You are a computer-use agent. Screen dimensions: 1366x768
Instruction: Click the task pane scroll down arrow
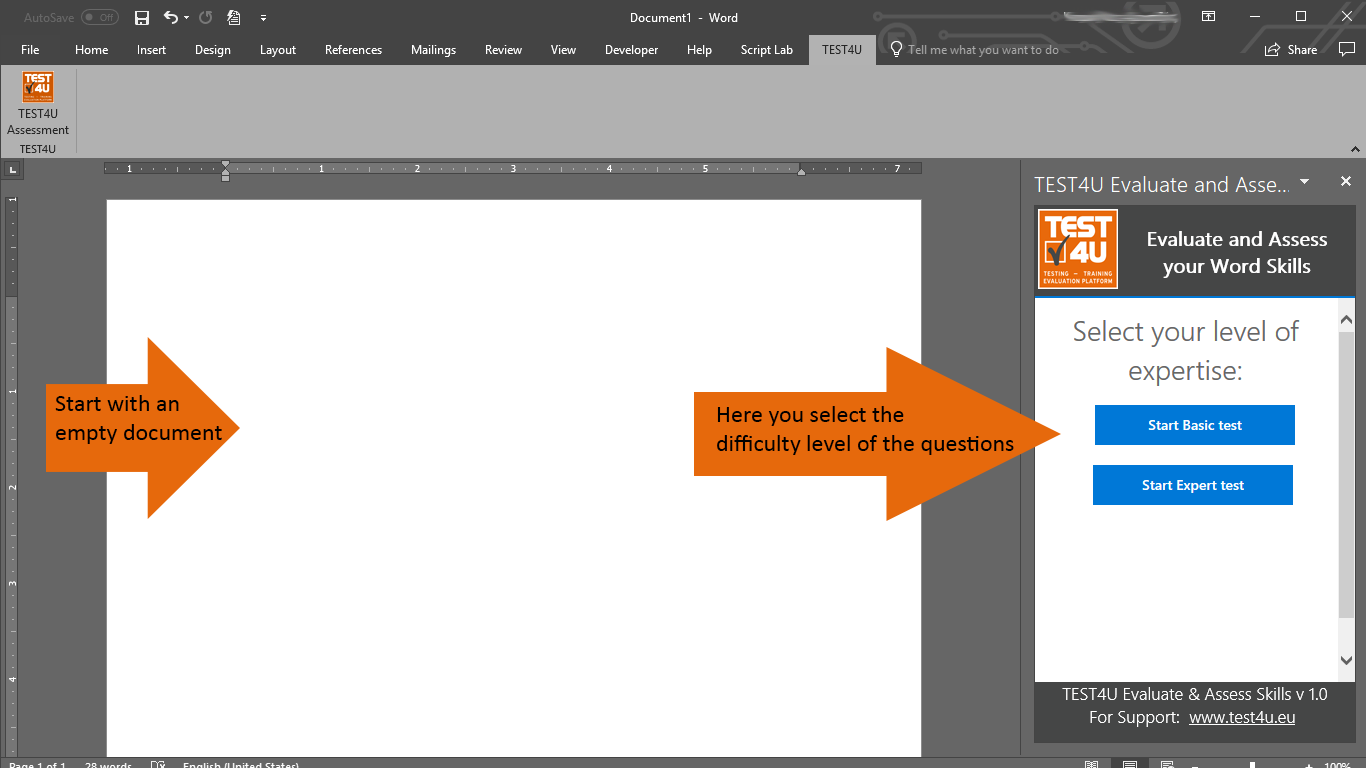click(1346, 660)
